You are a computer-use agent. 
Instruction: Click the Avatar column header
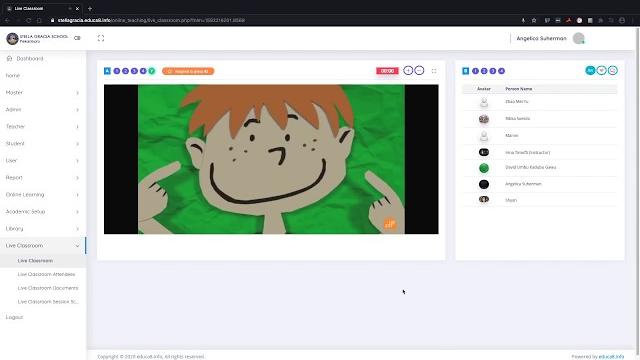(x=484, y=89)
